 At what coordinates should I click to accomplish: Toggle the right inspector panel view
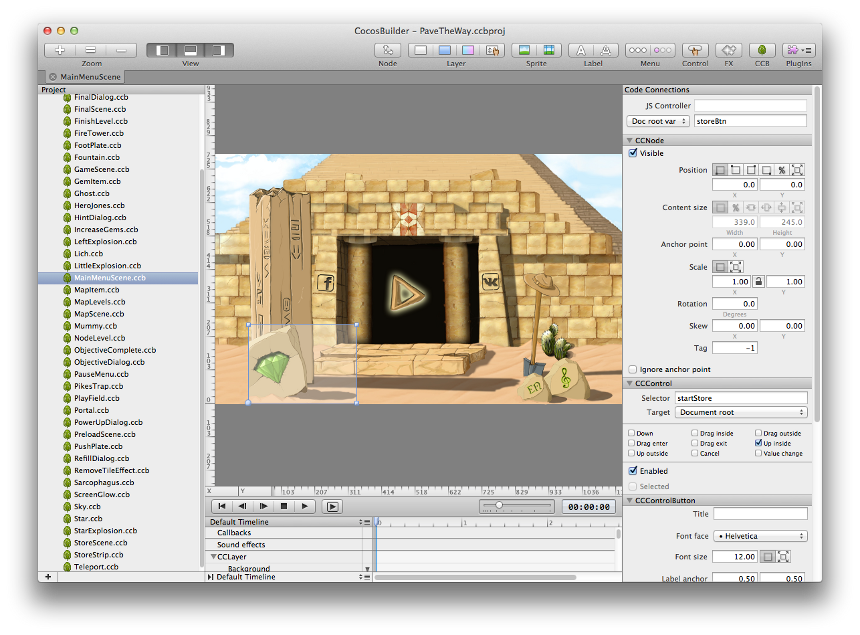coord(219,50)
